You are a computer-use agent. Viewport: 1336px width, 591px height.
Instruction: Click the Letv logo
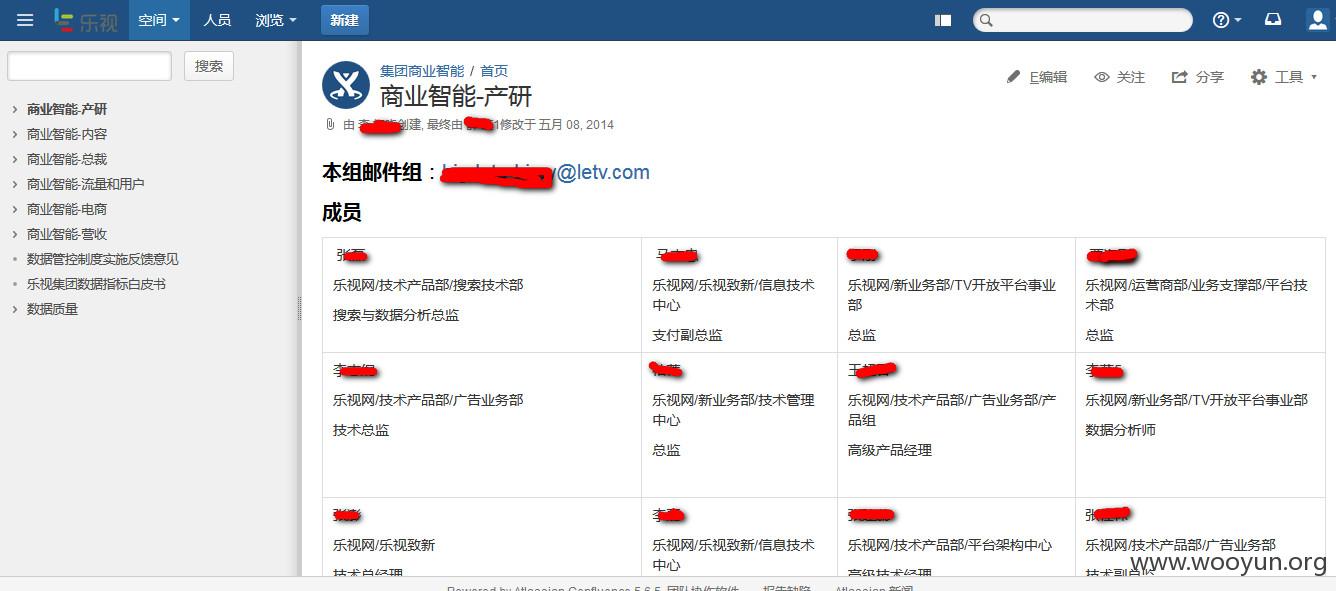tap(86, 20)
